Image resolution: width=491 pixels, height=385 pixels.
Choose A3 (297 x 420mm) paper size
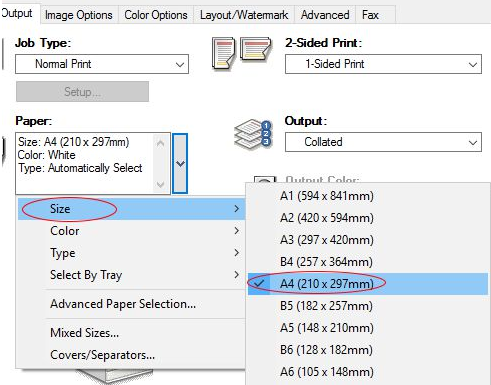coord(368,240)
